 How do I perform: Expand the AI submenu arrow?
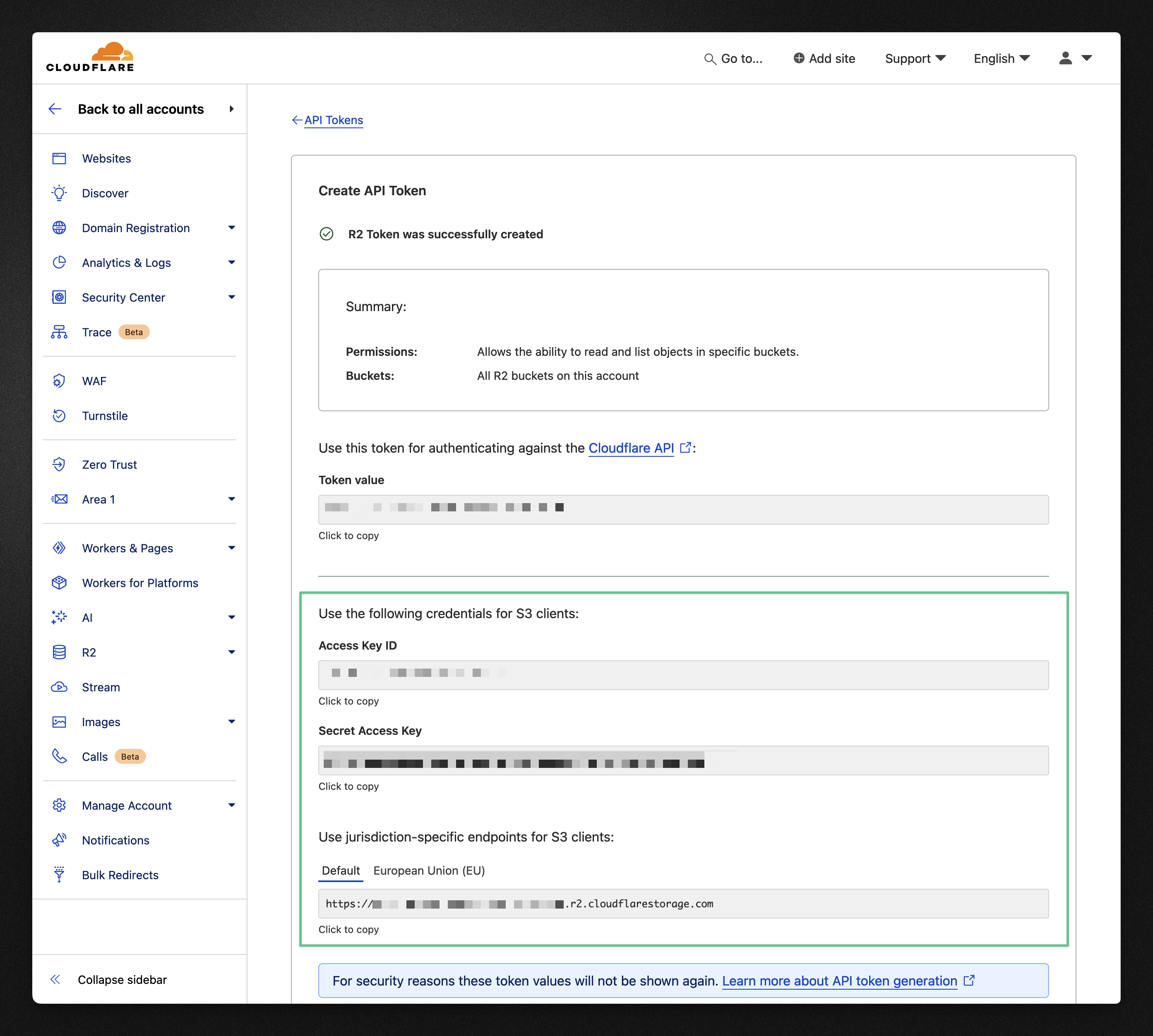point(232,618)
